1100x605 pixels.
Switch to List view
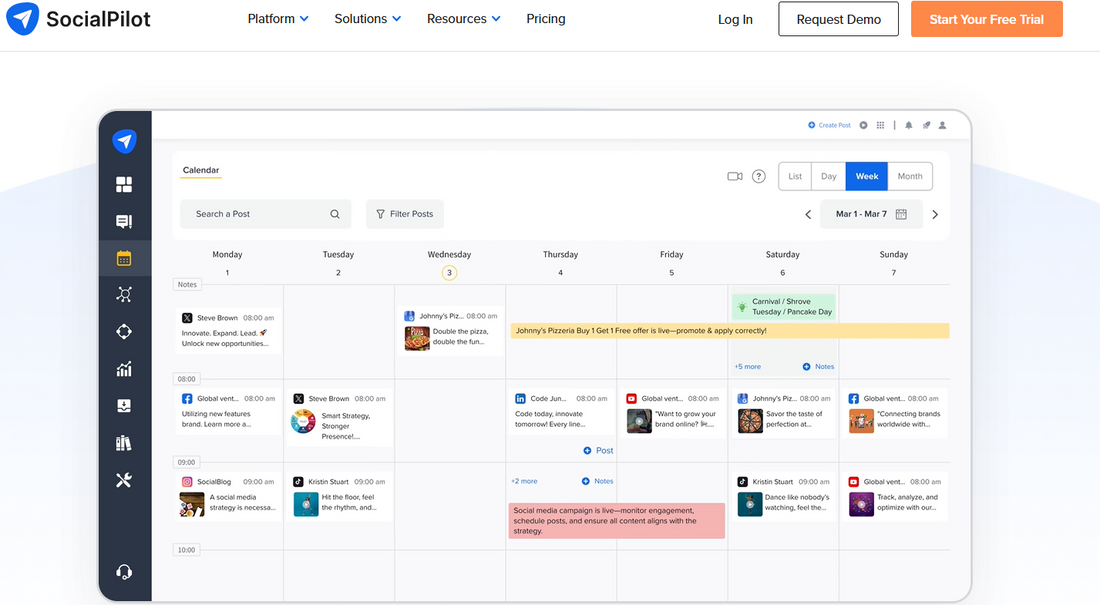tap(795, 176)
